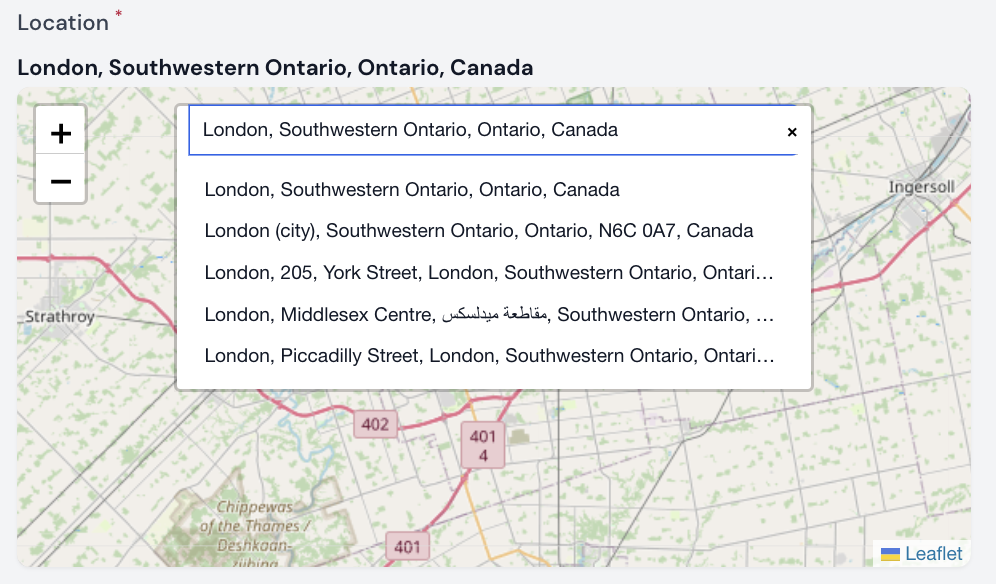996x584 pixels.
Task: Pick the London, 205, York Street suggestion
Action: [488, 272]
